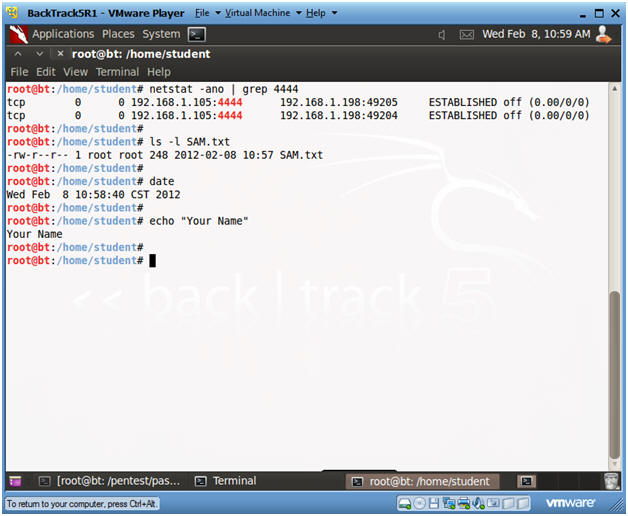Open the VMware File menu
The width and height of the screenshot is (628, 516).
[x=202, y=13]
